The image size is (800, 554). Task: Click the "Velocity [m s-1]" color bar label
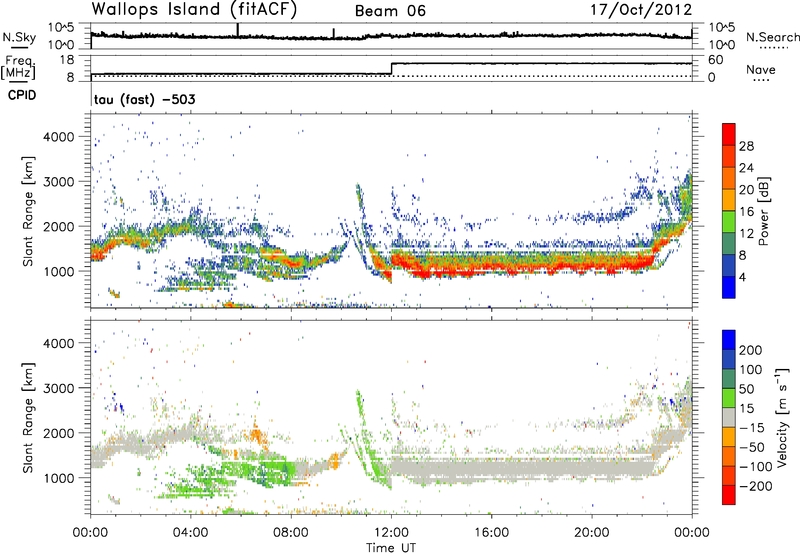[x=782, y=417]
